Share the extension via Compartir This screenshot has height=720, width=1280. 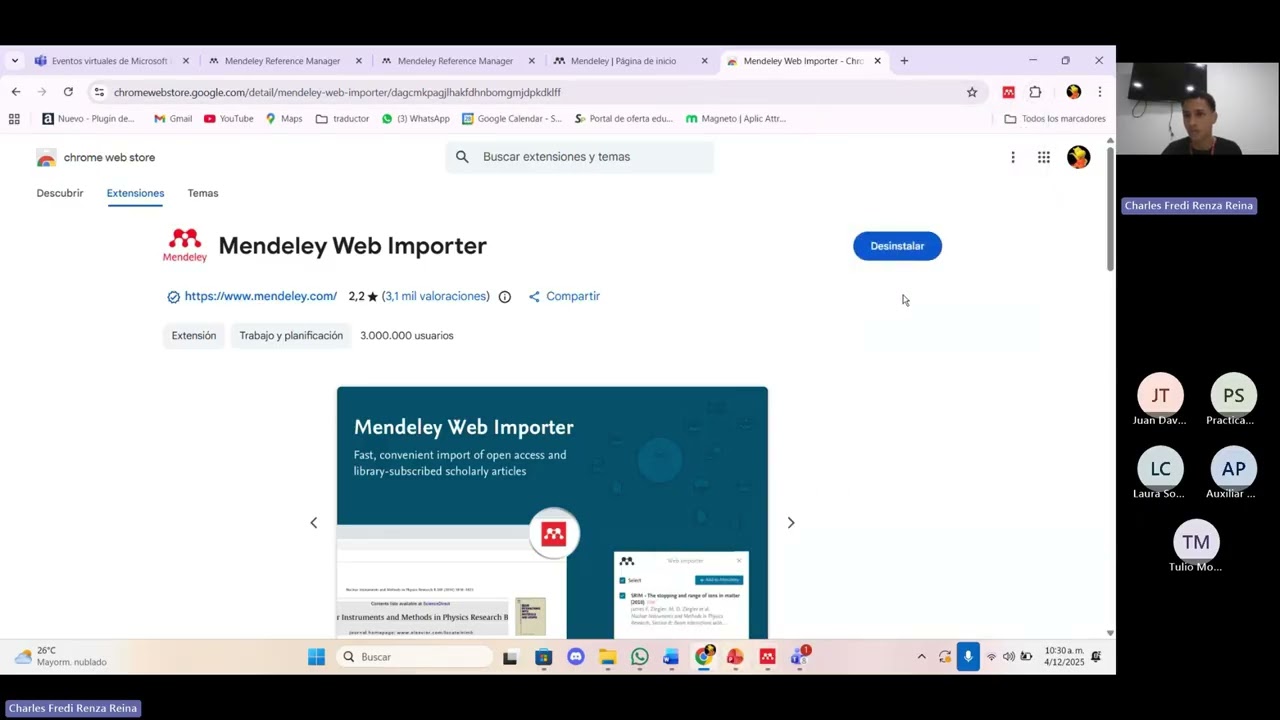coord(564,296)
